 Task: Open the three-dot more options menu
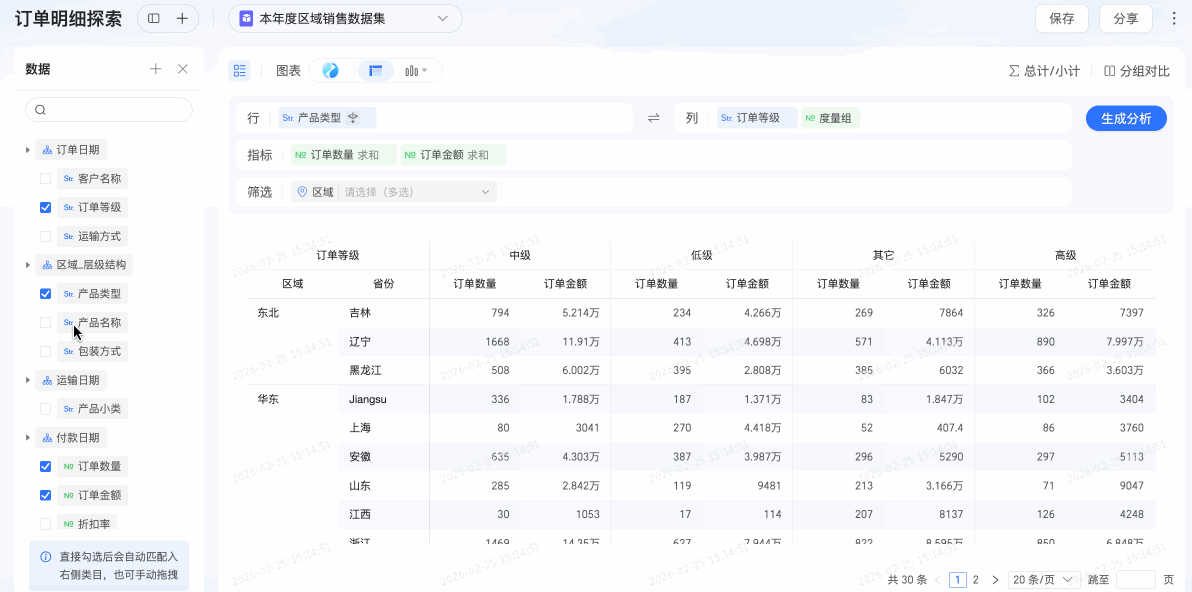pos(1175,19)
